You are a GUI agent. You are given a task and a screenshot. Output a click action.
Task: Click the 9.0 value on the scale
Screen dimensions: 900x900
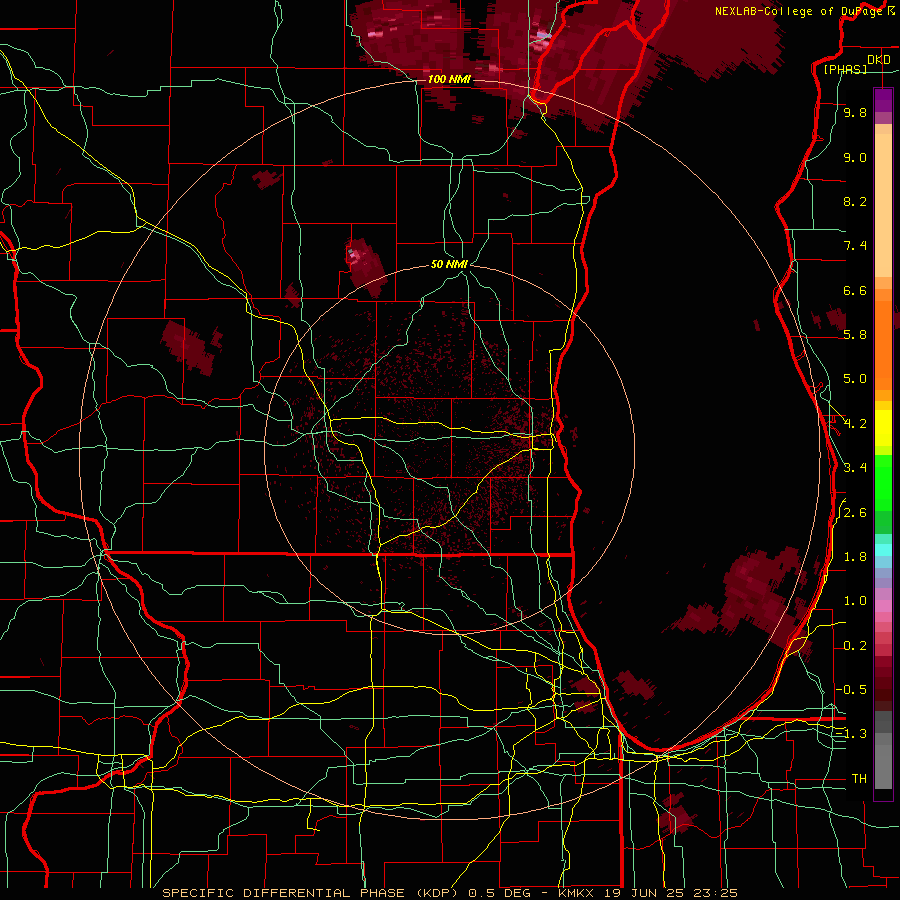855,157
